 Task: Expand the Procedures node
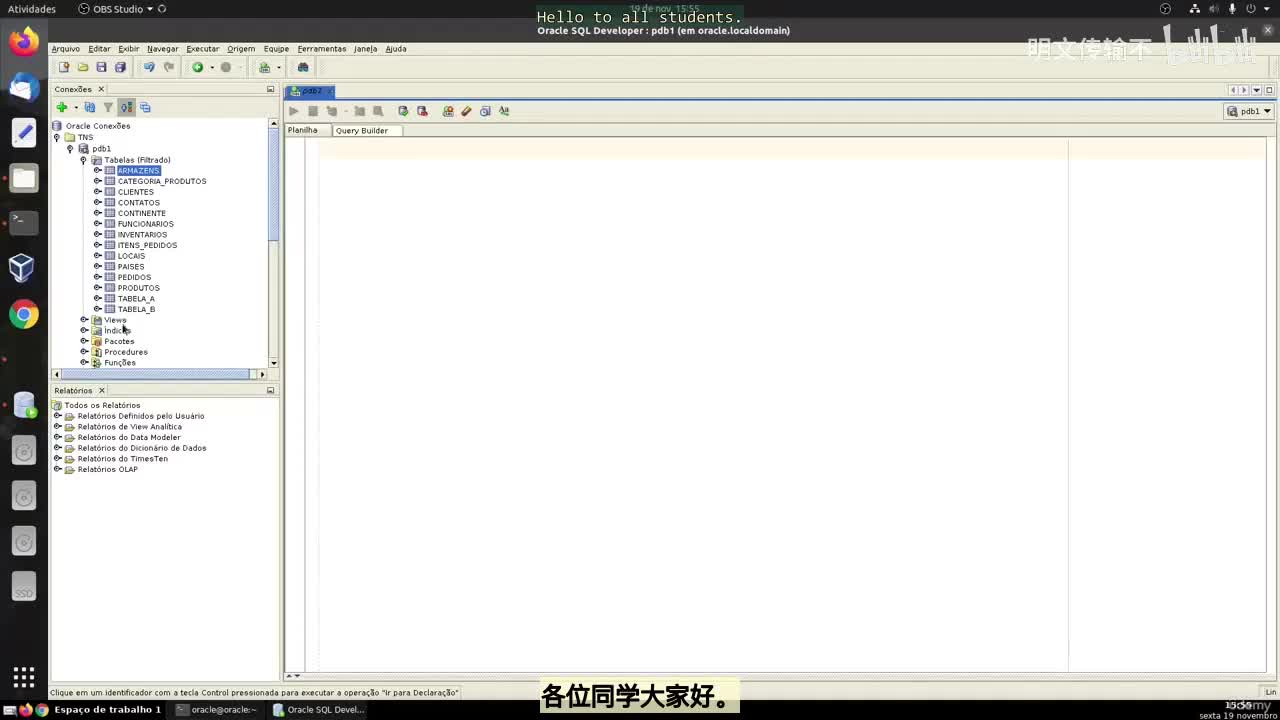tap(84, 352)
